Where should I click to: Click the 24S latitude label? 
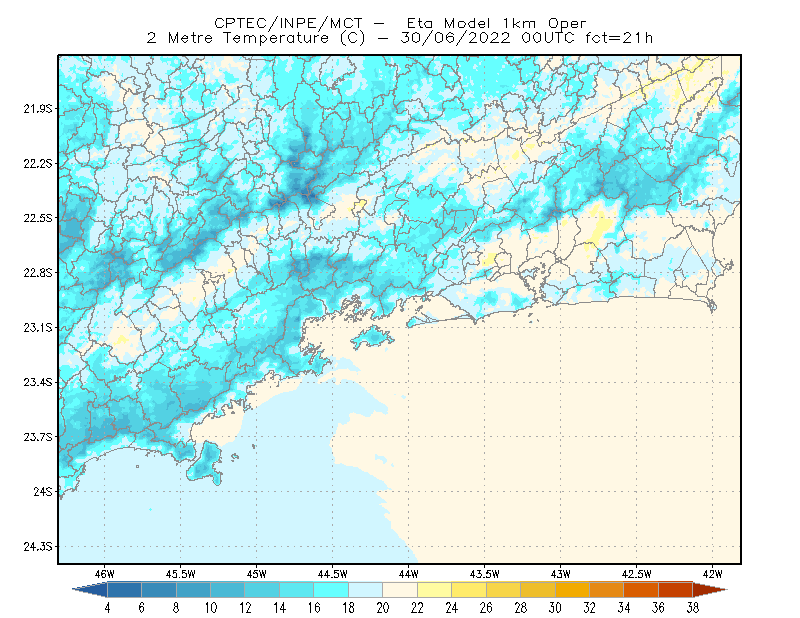[x=43, y=491]
